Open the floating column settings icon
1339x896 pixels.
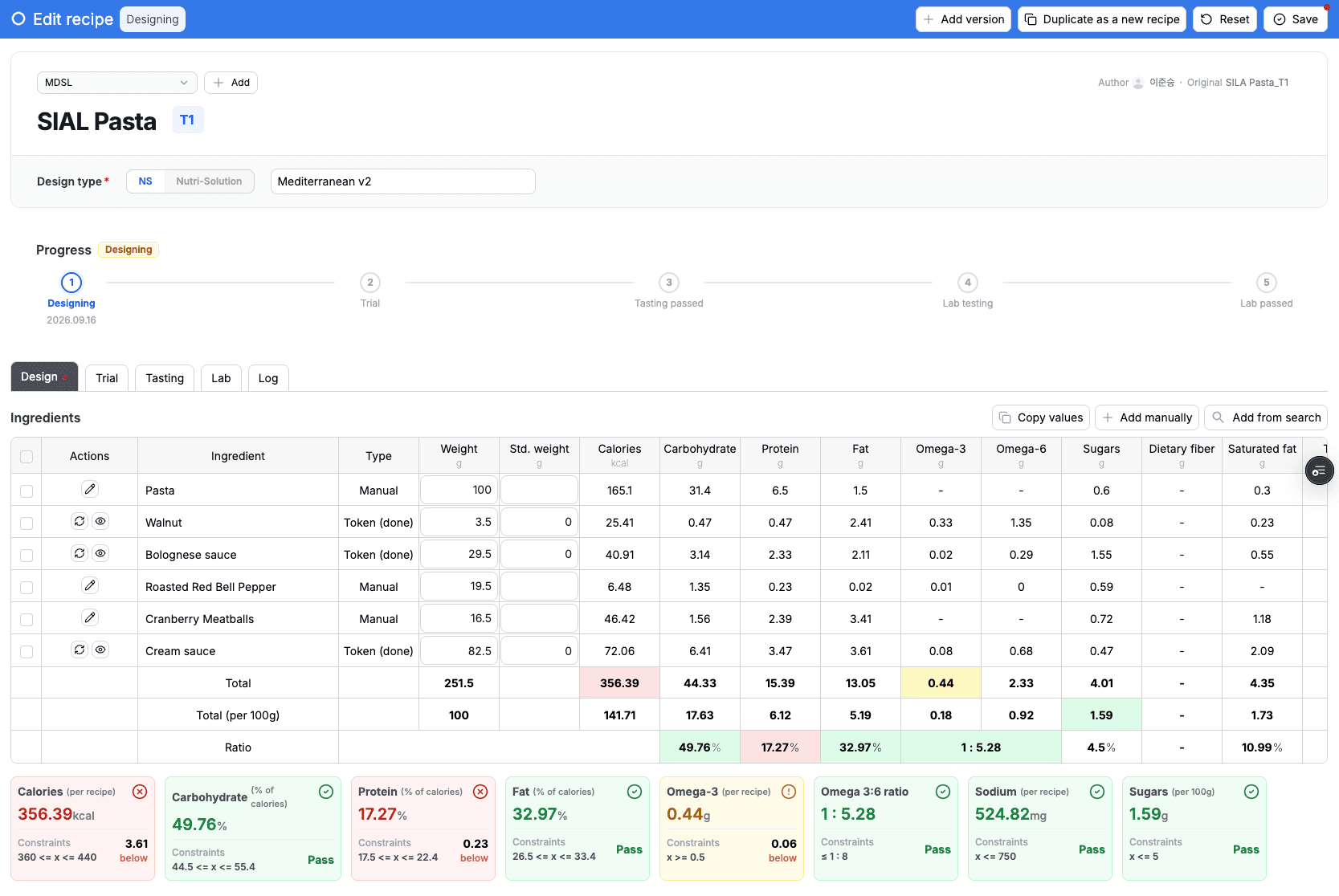pyautogui.click(x=1319, y=470)
